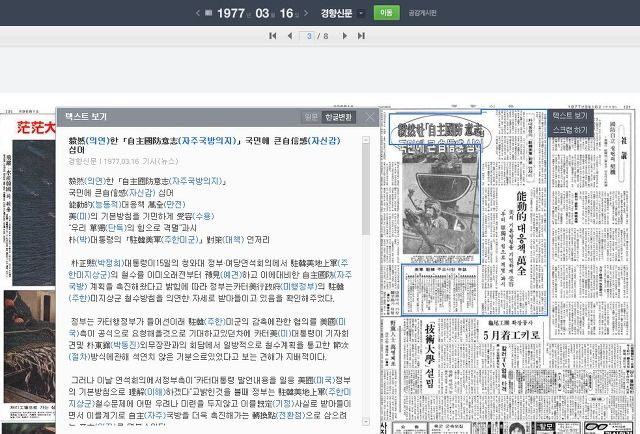Click the 텍스트 보기 panel title
Viewport: 640px width, 434px height.
coord(86,117)
